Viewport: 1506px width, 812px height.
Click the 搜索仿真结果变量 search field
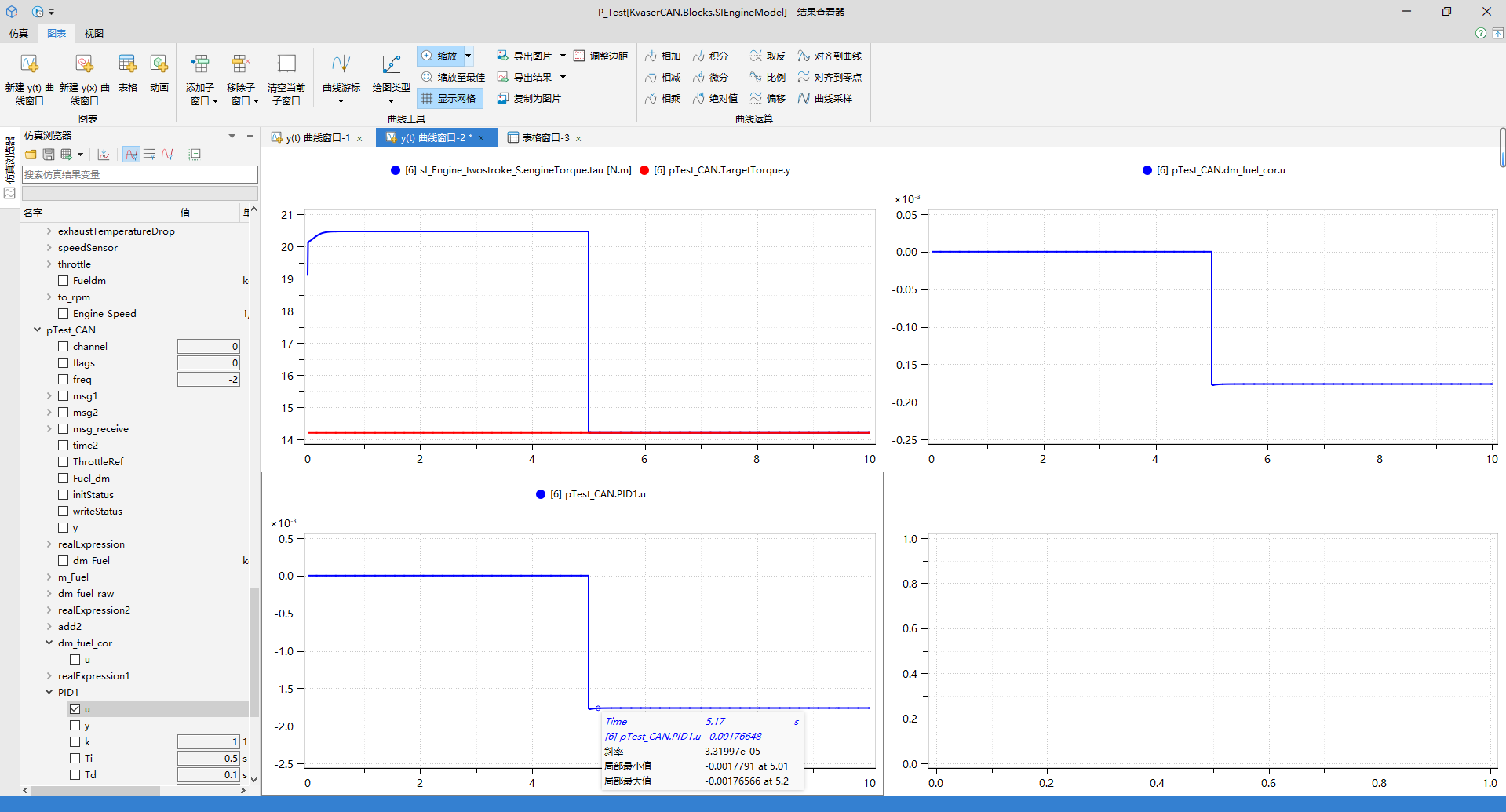140,174
